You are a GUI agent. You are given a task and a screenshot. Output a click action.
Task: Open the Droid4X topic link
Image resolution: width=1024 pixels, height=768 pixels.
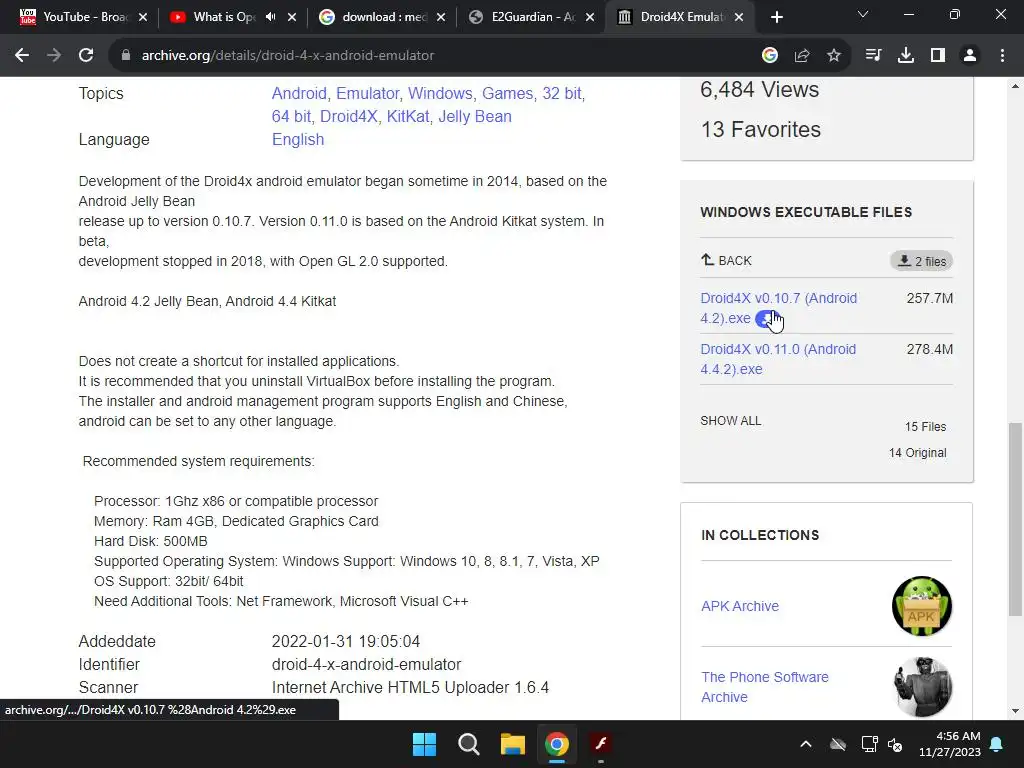click(x=349, y=116)
